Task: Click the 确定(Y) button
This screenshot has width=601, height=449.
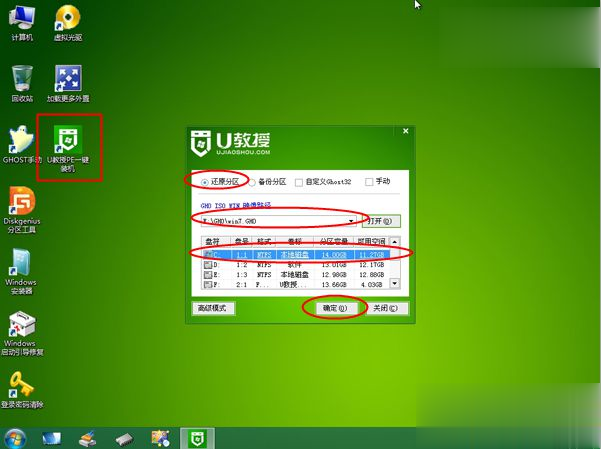Action: click(x=335, y=308)
